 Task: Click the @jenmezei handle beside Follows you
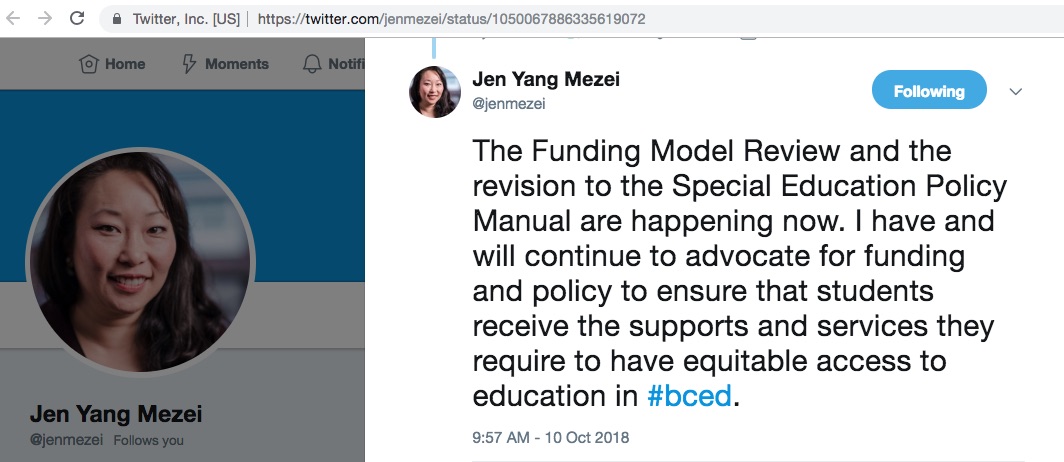coord(66,440)
